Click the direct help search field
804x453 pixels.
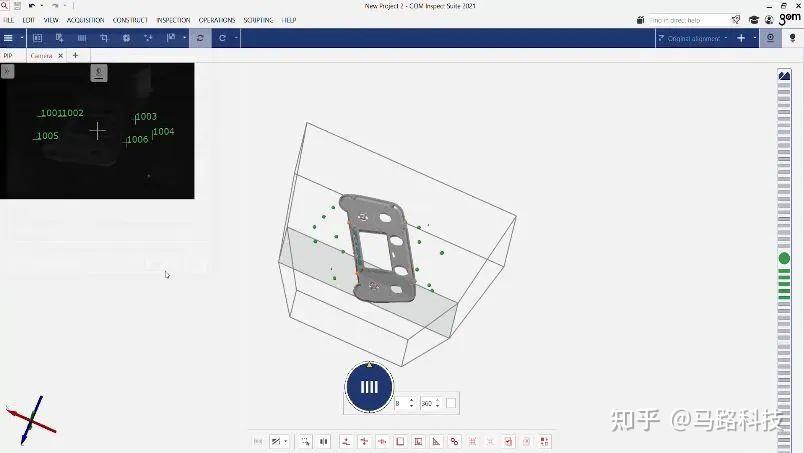click(687, 20)
